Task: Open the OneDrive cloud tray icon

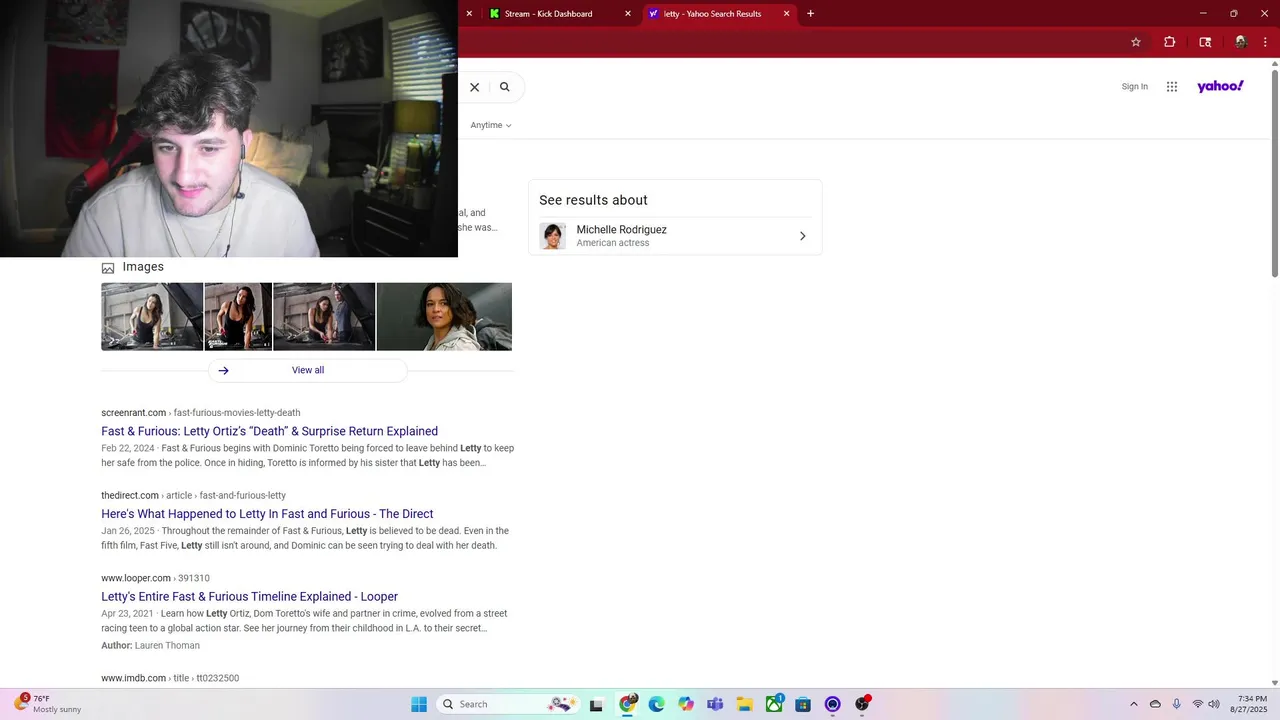Action: [1155, 704]
